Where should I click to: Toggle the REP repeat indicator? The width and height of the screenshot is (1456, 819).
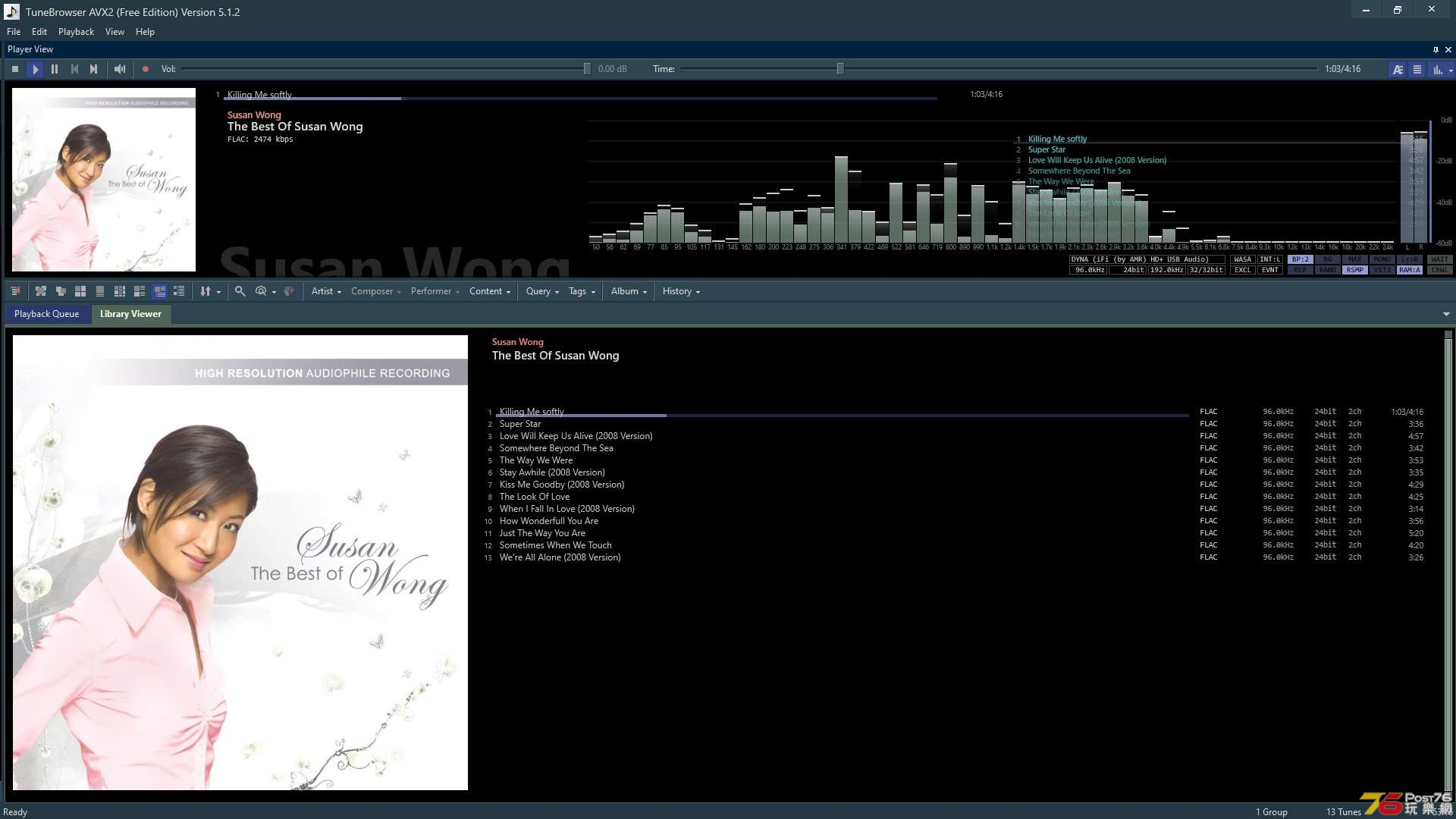1301,270
